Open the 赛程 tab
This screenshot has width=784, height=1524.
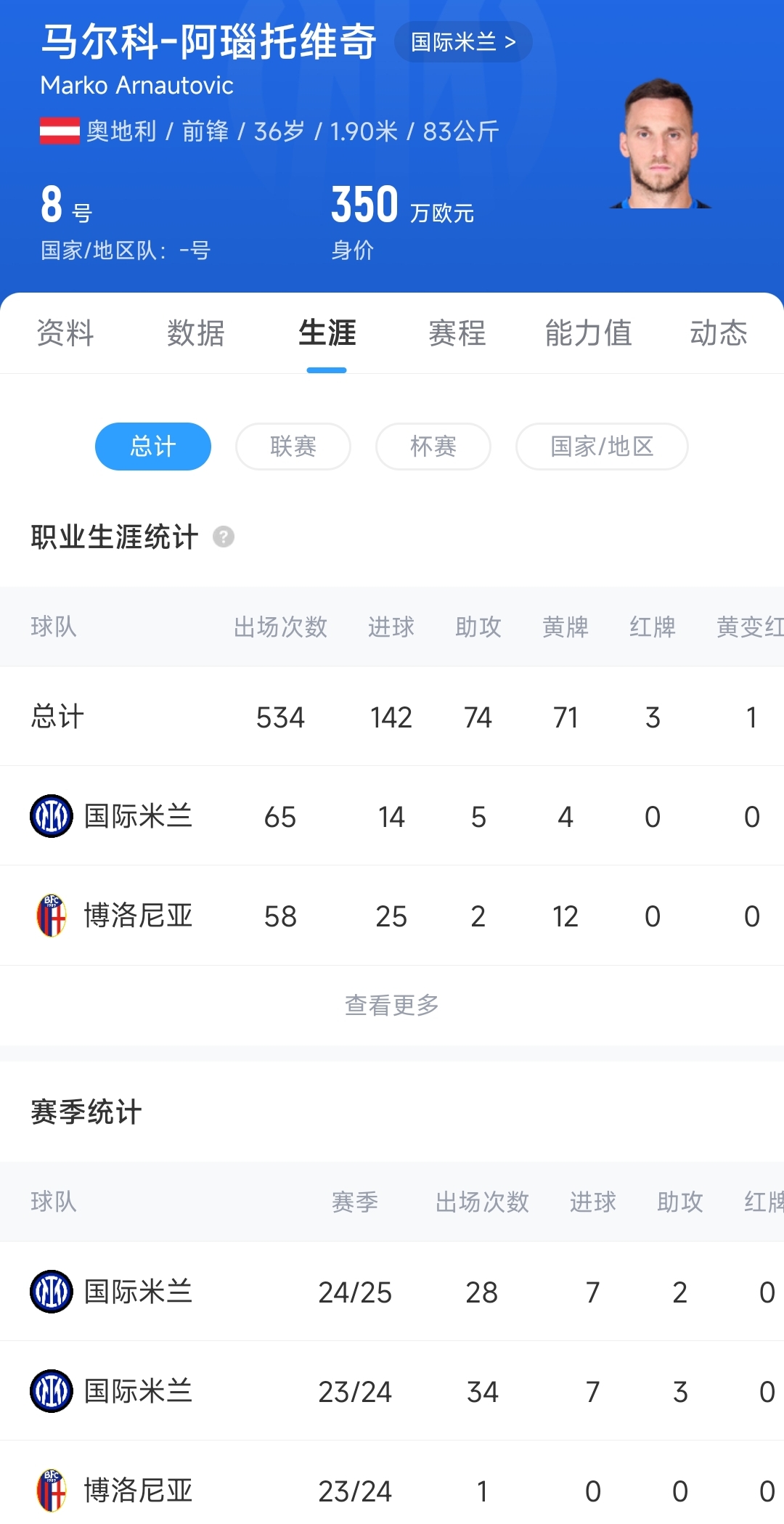[x=457, y=333]
